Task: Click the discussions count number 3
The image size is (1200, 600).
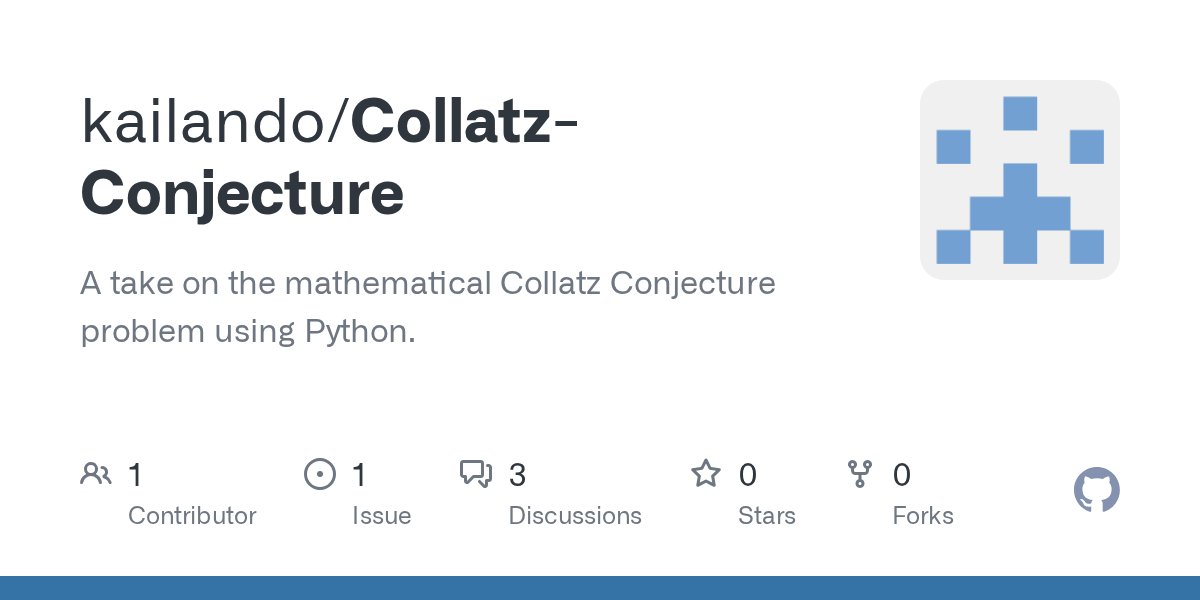Action: click(517, 475)
